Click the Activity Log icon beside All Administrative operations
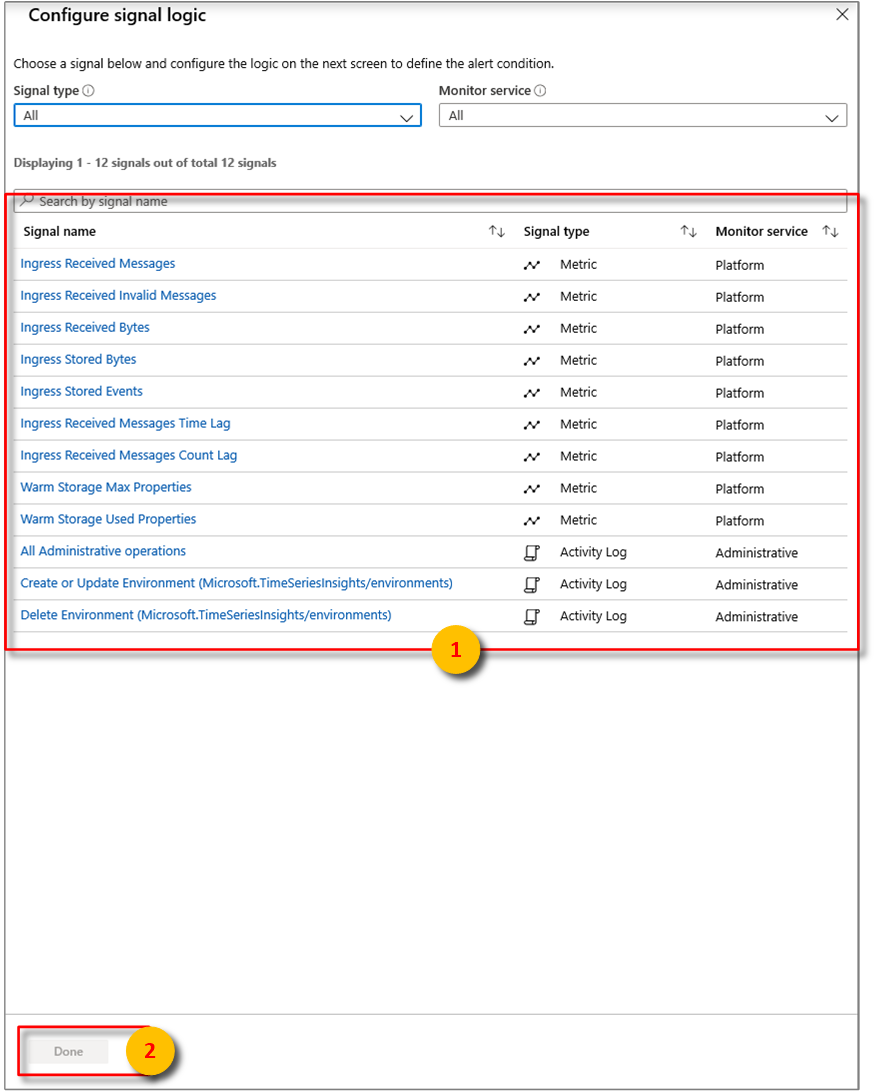The image size is (875, 1092). (531, 552)
